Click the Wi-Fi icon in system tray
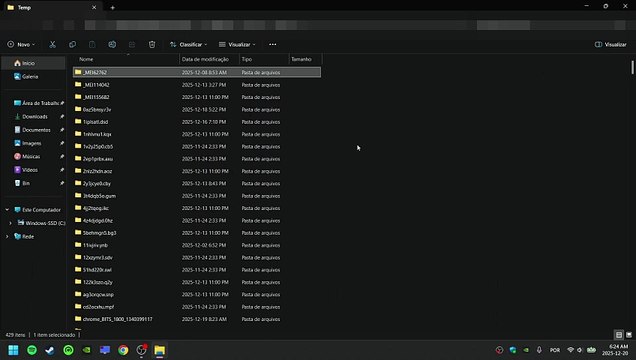This screenshot has height=360, width=636. click(570, 350)
